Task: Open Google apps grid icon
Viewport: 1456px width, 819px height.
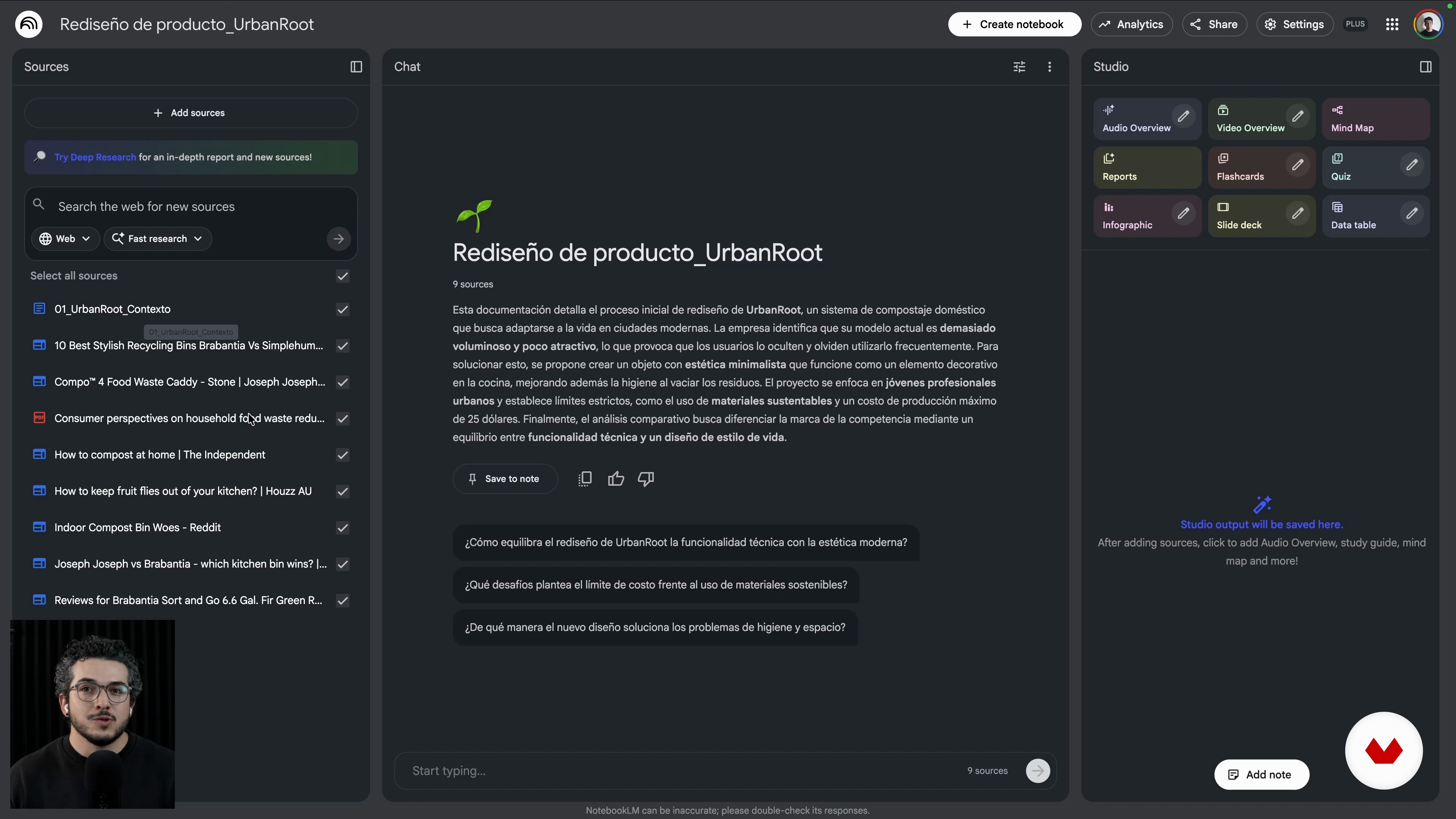Action: (1392, 24)
